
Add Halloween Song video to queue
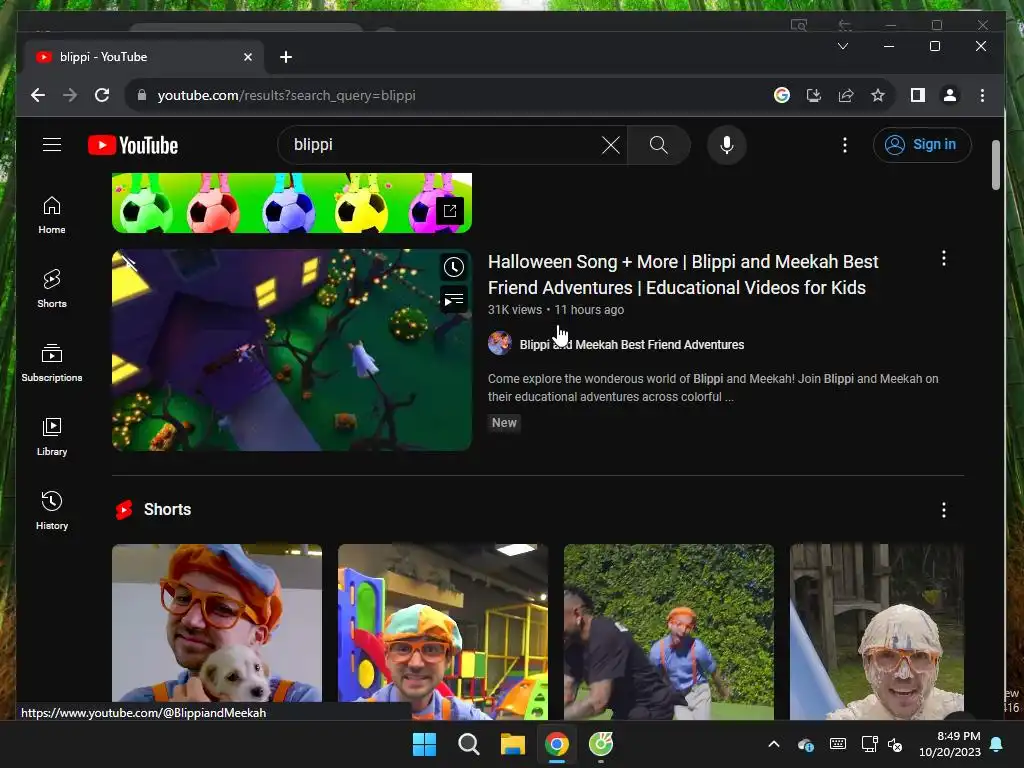tap(454, 300)
